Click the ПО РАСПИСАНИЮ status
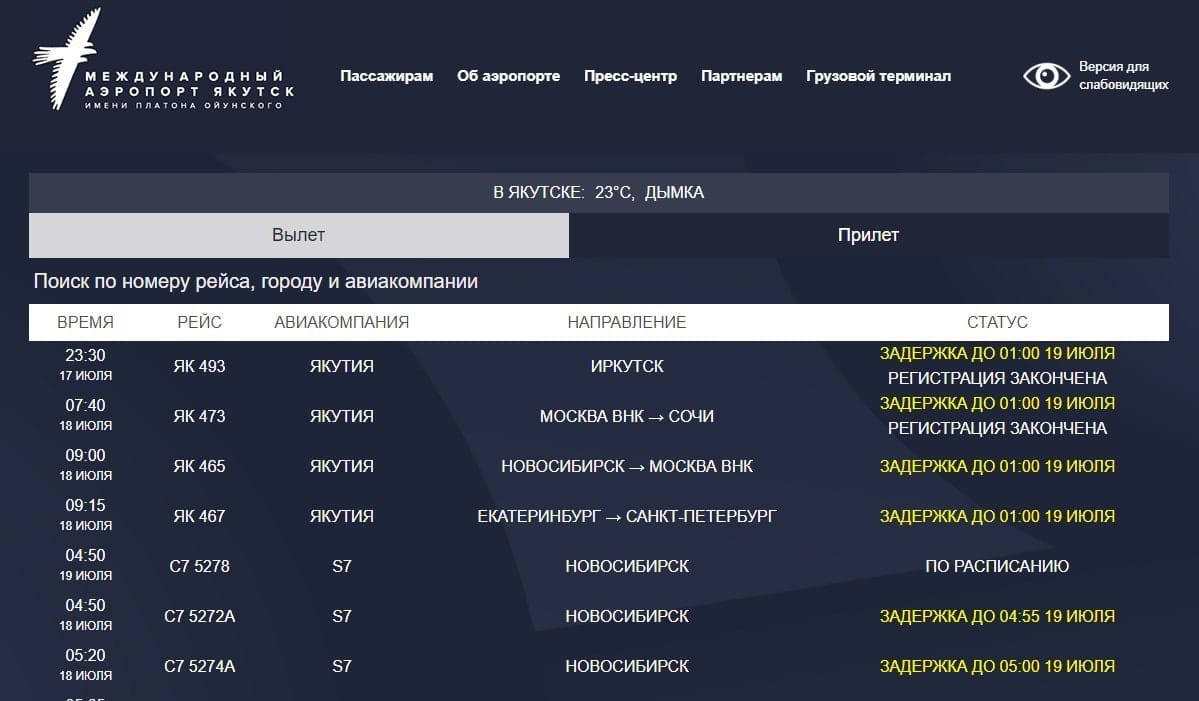 pyautogui.click(x=997, y=566)
